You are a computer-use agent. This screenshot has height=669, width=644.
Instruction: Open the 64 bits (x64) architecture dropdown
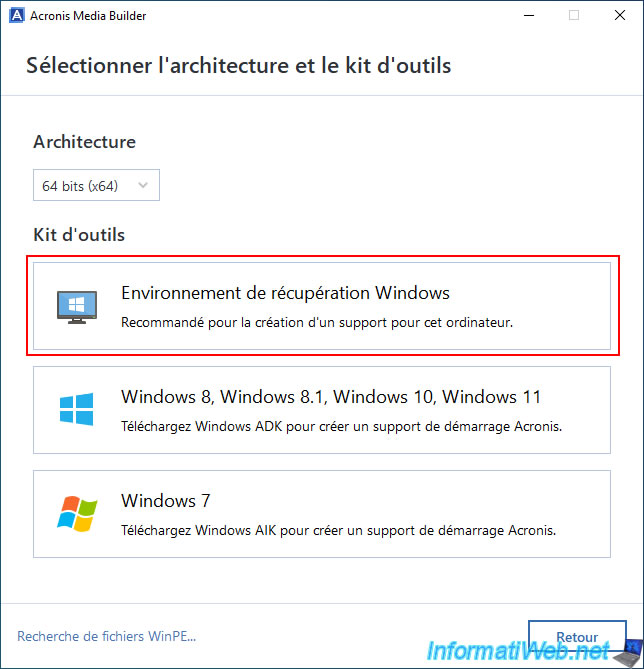95,185
